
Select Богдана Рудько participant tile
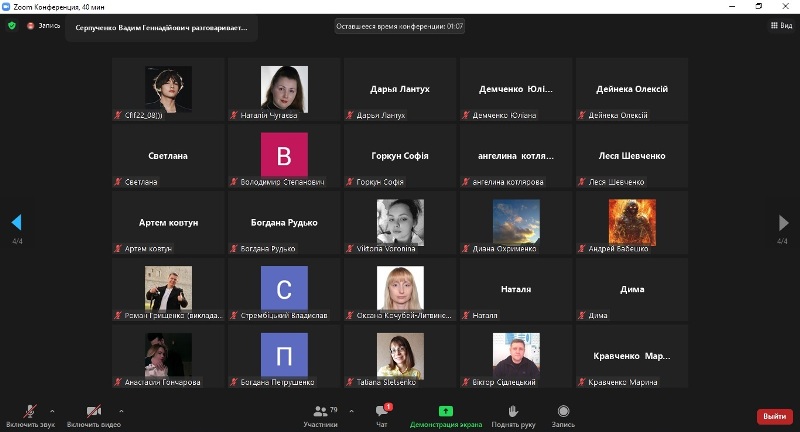284,223
